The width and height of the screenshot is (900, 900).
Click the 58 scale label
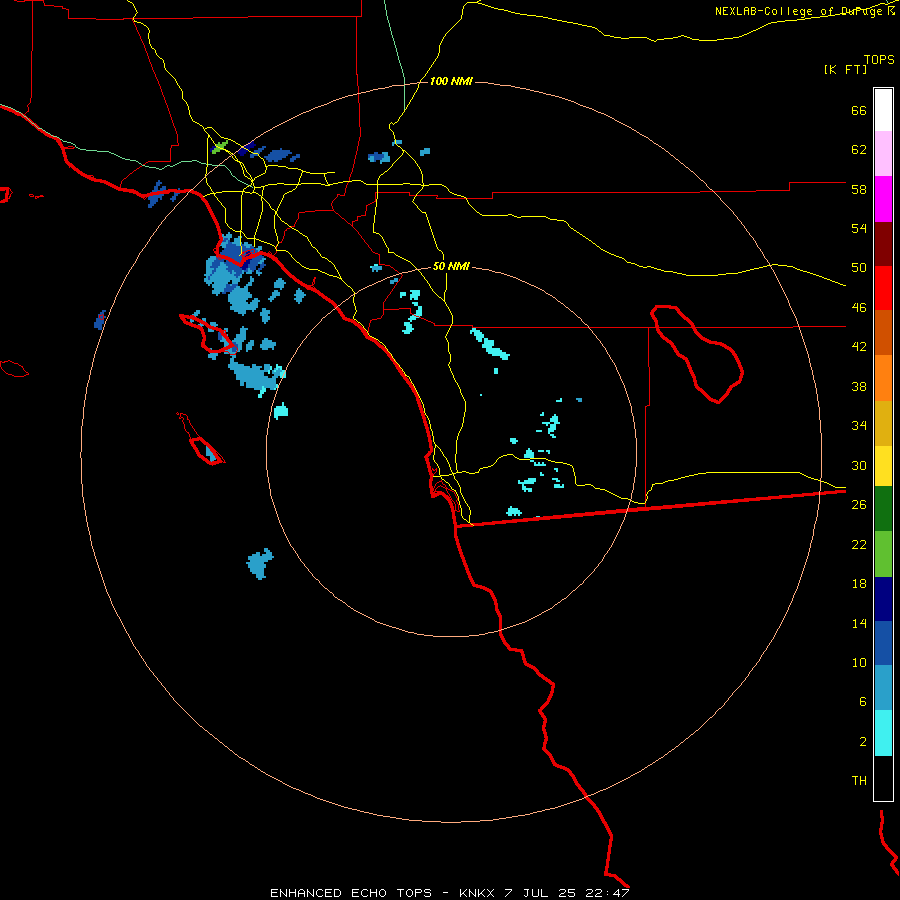859,189
